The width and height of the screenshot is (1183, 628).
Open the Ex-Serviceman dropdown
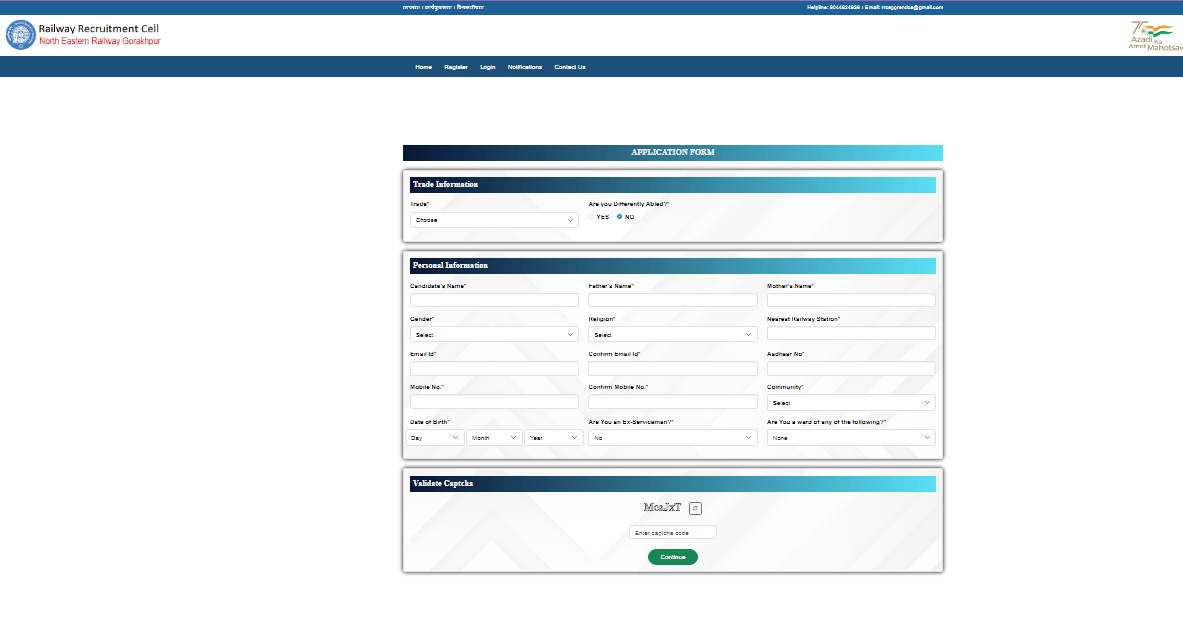coord(672,438)
